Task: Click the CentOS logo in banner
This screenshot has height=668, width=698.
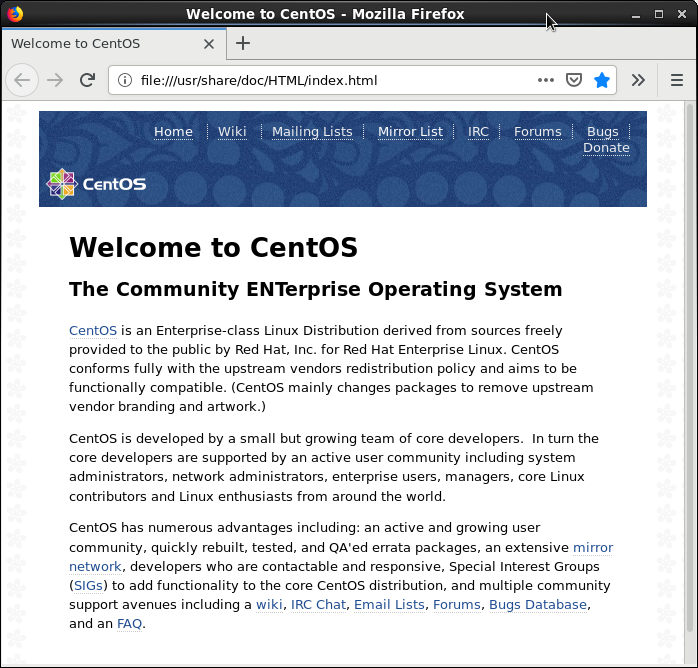Action: (96, 184)
